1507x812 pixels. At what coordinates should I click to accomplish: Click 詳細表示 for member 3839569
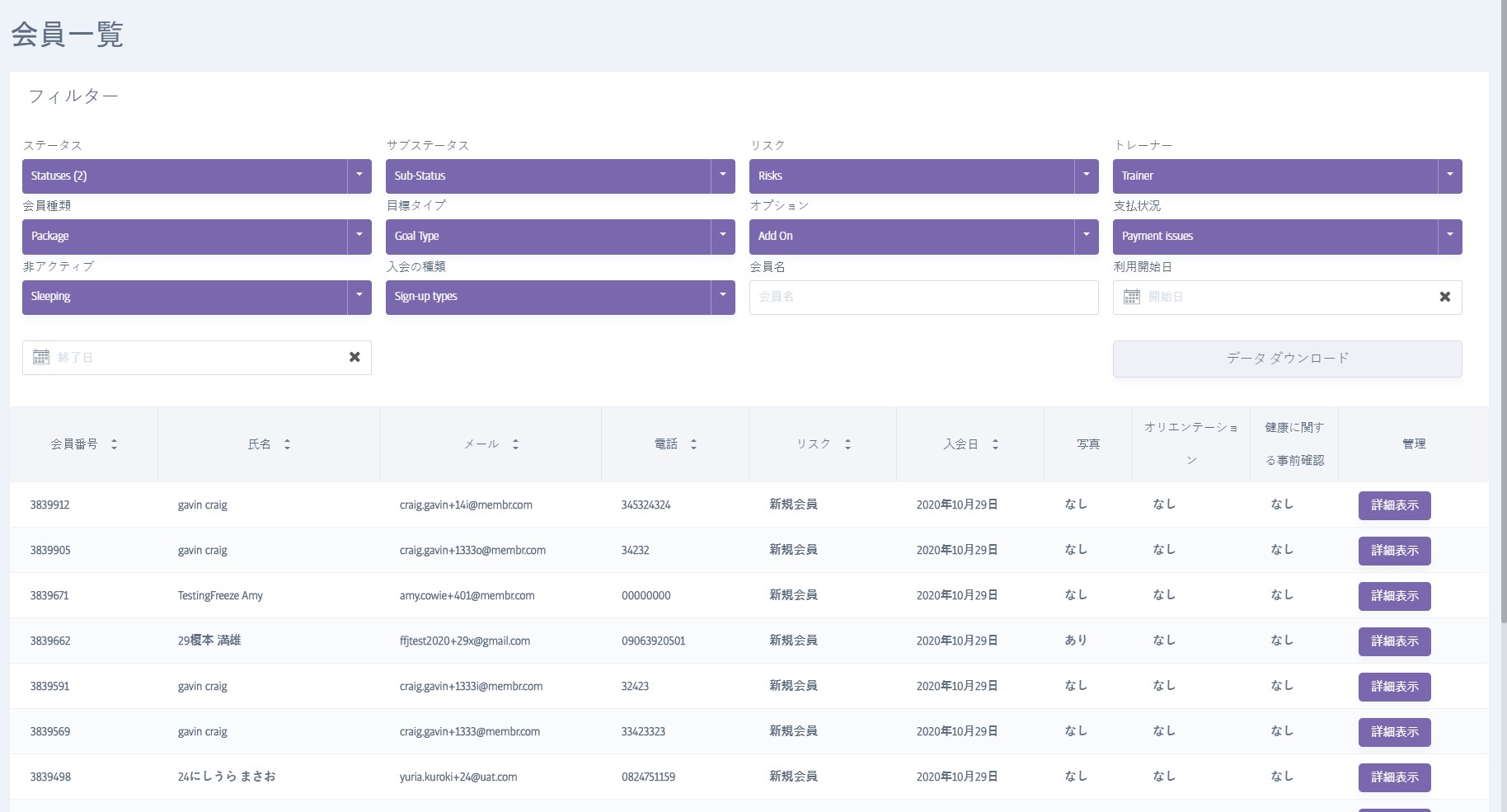click(1394, 732)
